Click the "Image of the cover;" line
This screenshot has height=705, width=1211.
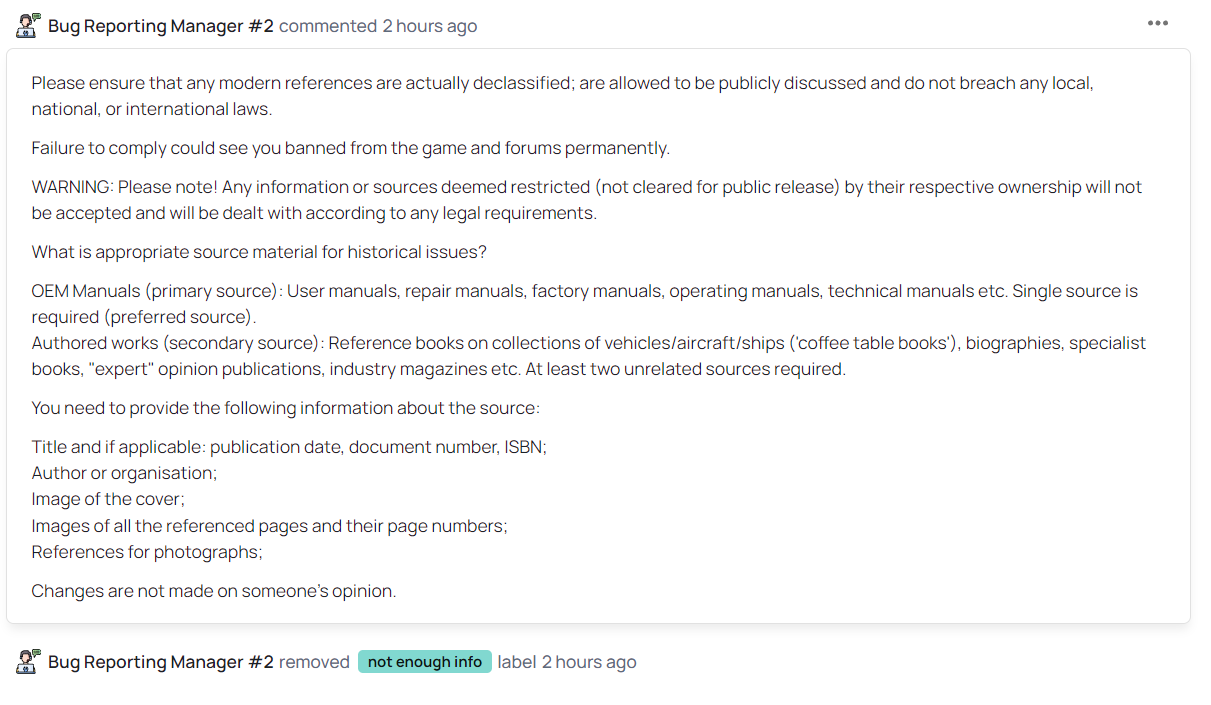click(x=108, y=499)
